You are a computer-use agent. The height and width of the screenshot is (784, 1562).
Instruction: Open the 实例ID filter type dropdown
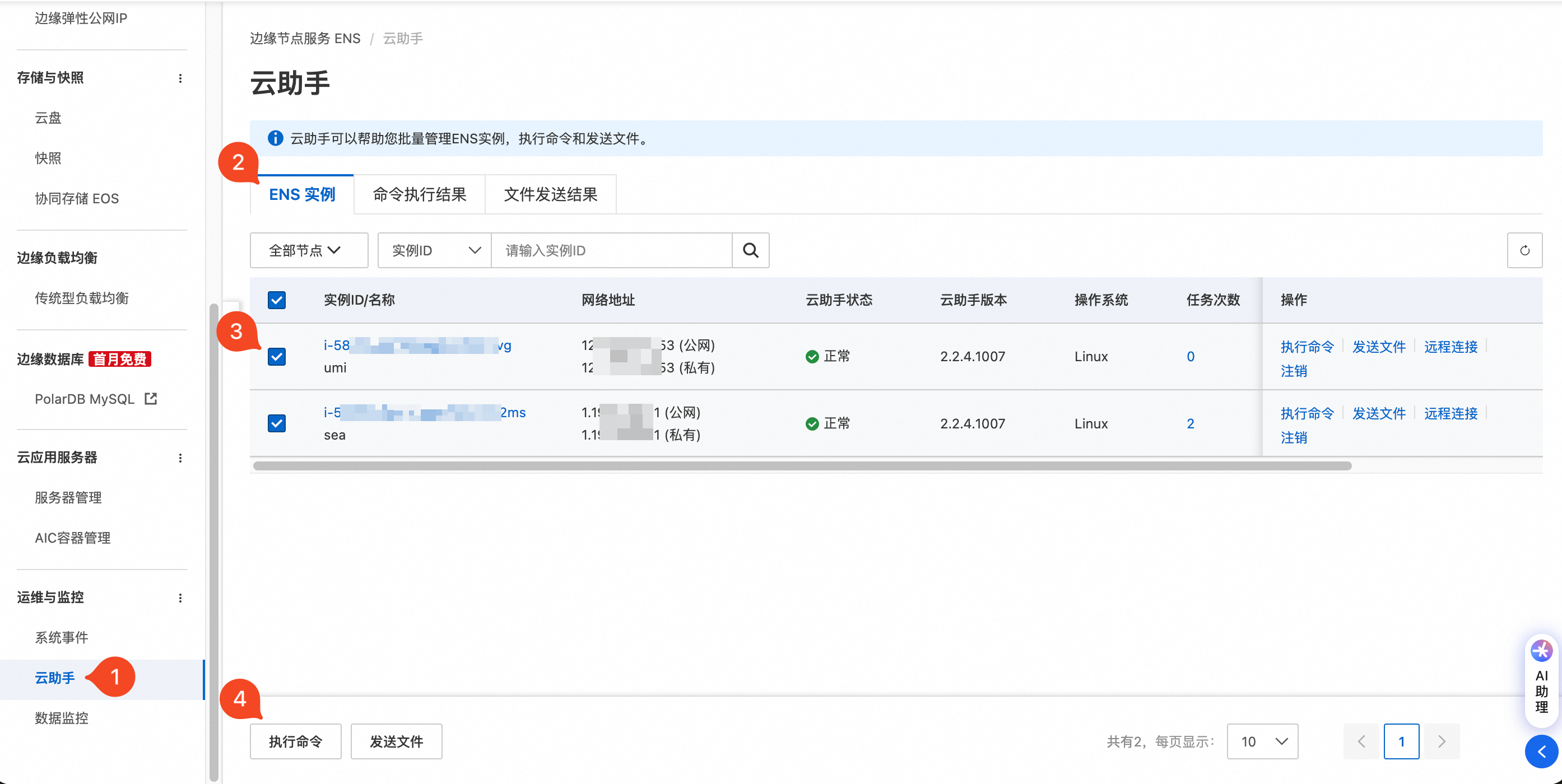[x=434, y=250]
